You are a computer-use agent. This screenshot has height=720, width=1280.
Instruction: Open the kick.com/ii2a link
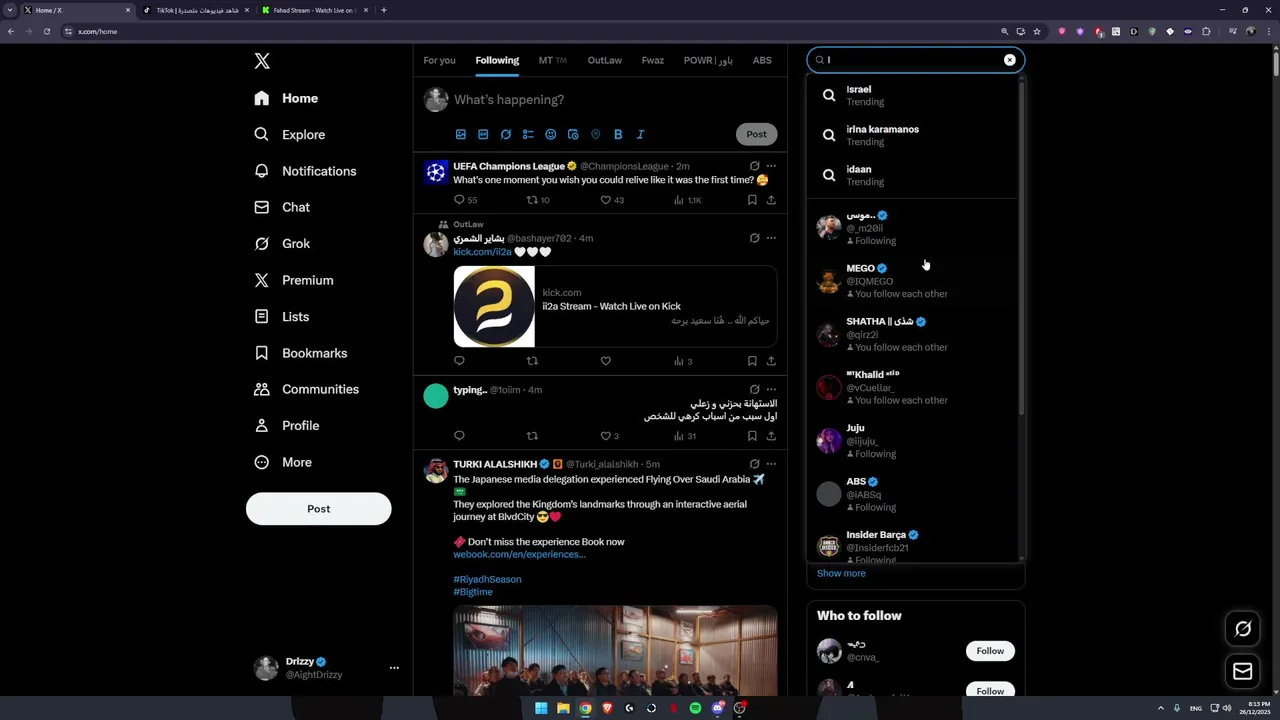coord(482,252)
